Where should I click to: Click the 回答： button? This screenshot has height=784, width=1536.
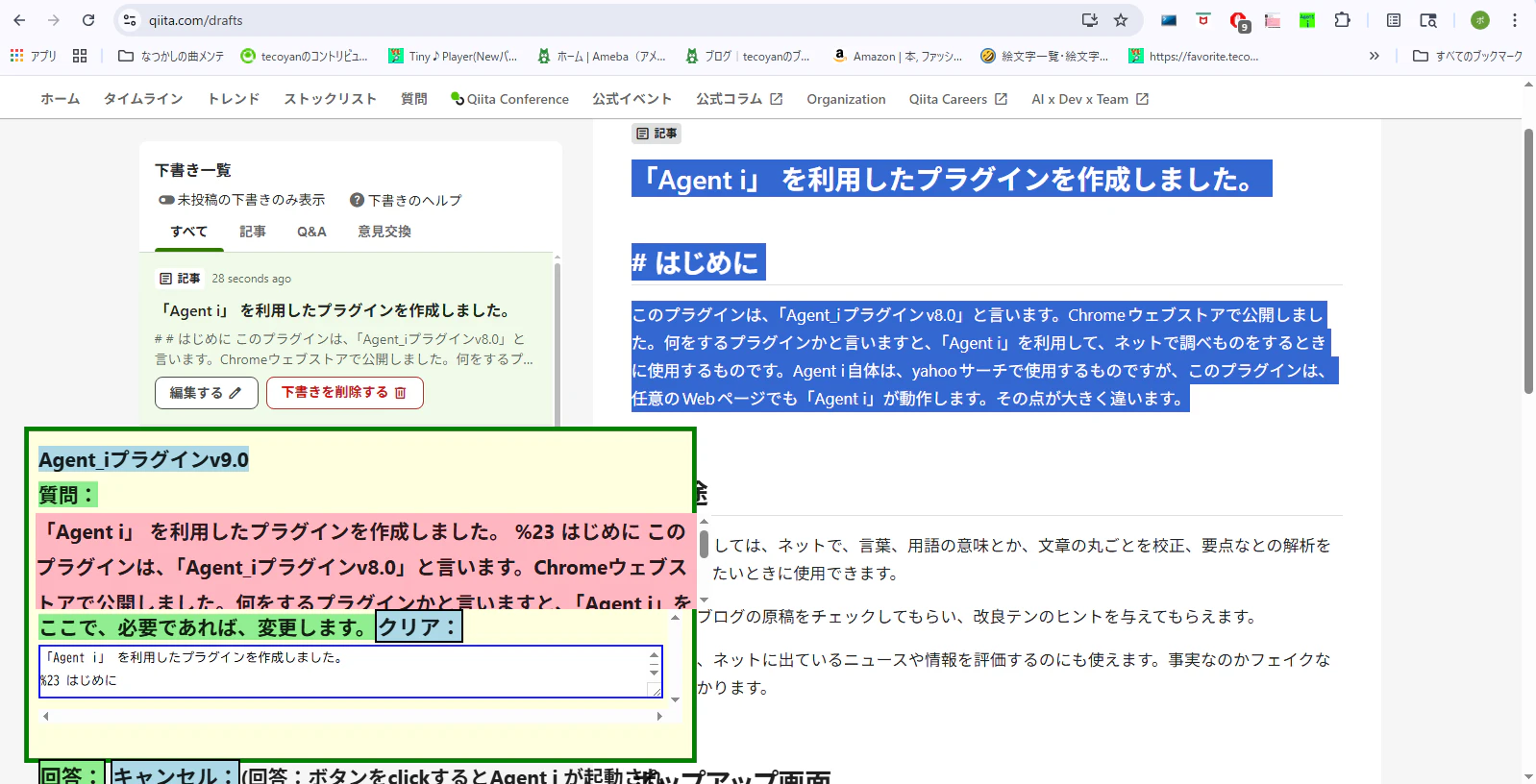(x=71, y=773)
